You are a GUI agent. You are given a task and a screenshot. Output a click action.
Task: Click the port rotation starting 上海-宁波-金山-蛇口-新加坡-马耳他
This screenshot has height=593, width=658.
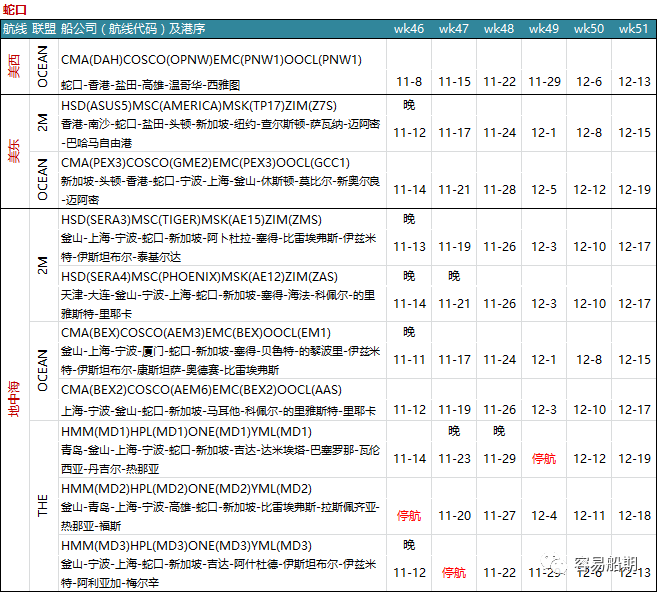click(x=218, y=411)
